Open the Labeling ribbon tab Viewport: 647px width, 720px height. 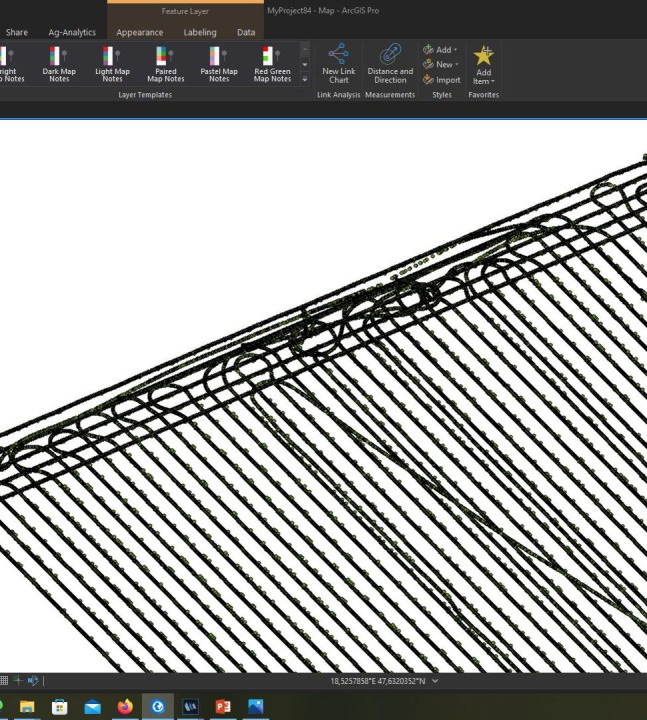(199, 32)
